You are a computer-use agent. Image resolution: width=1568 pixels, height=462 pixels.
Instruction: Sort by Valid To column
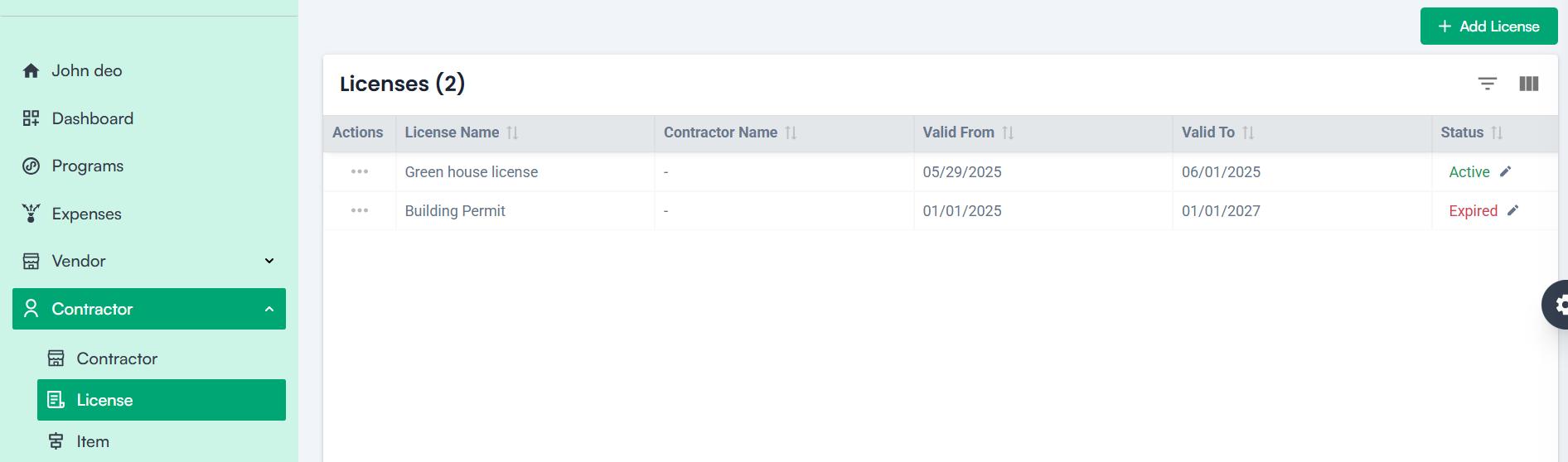click(x=1248, y=132)
